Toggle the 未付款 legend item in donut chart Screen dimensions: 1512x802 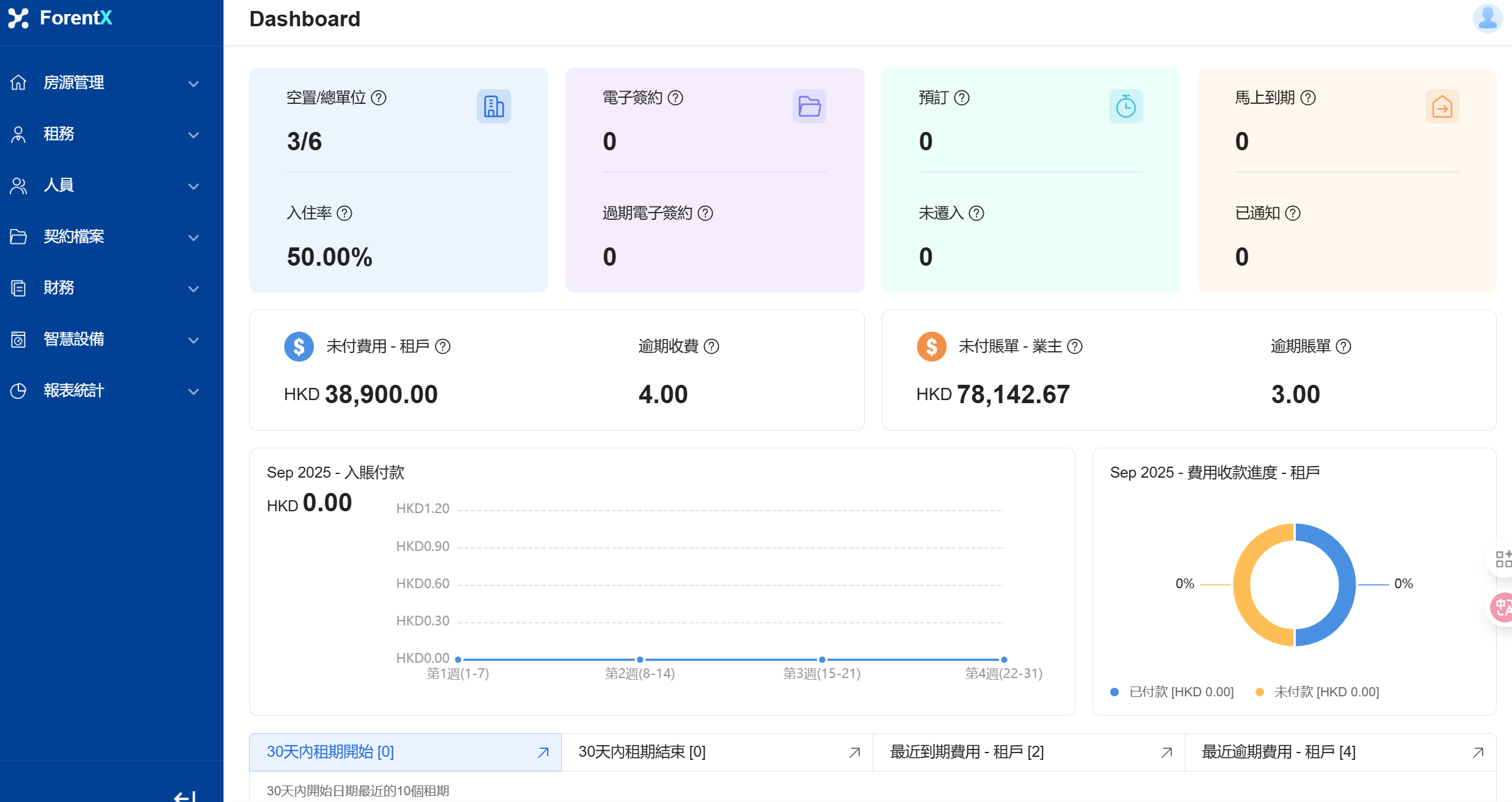1318,692
